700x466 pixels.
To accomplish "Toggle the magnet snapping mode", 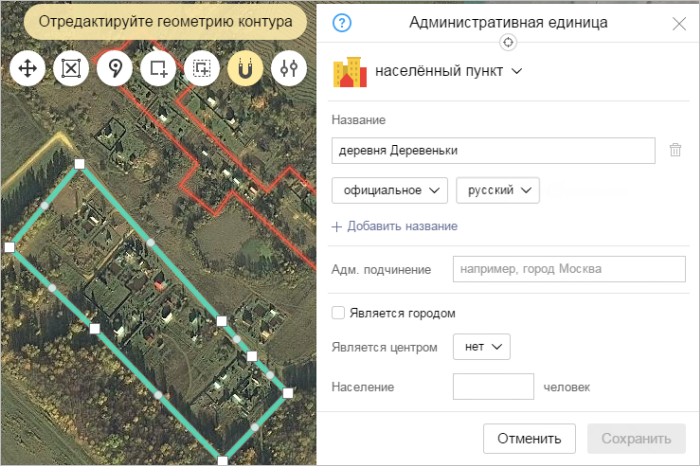I will click(x=246, y=68).
